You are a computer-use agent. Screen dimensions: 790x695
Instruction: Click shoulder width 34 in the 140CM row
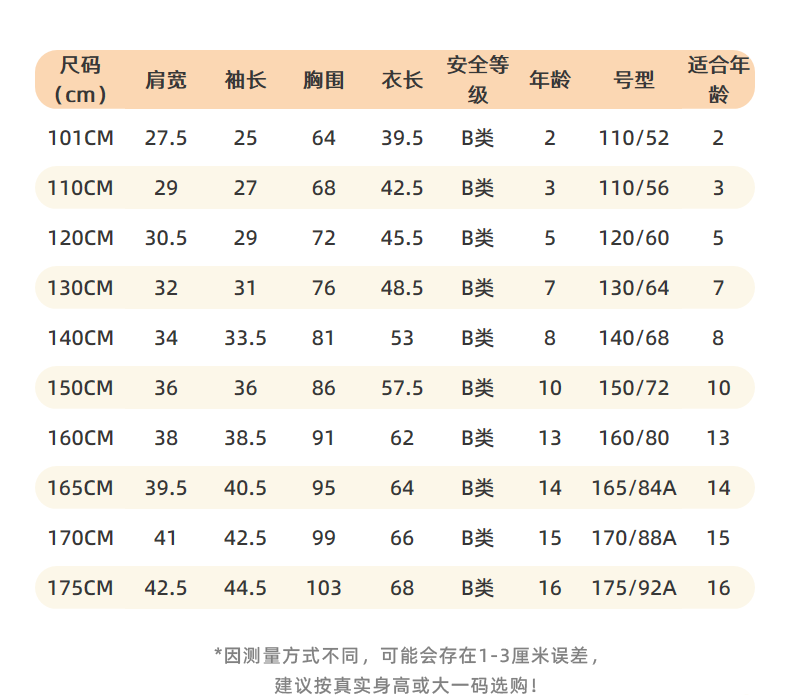166,338
